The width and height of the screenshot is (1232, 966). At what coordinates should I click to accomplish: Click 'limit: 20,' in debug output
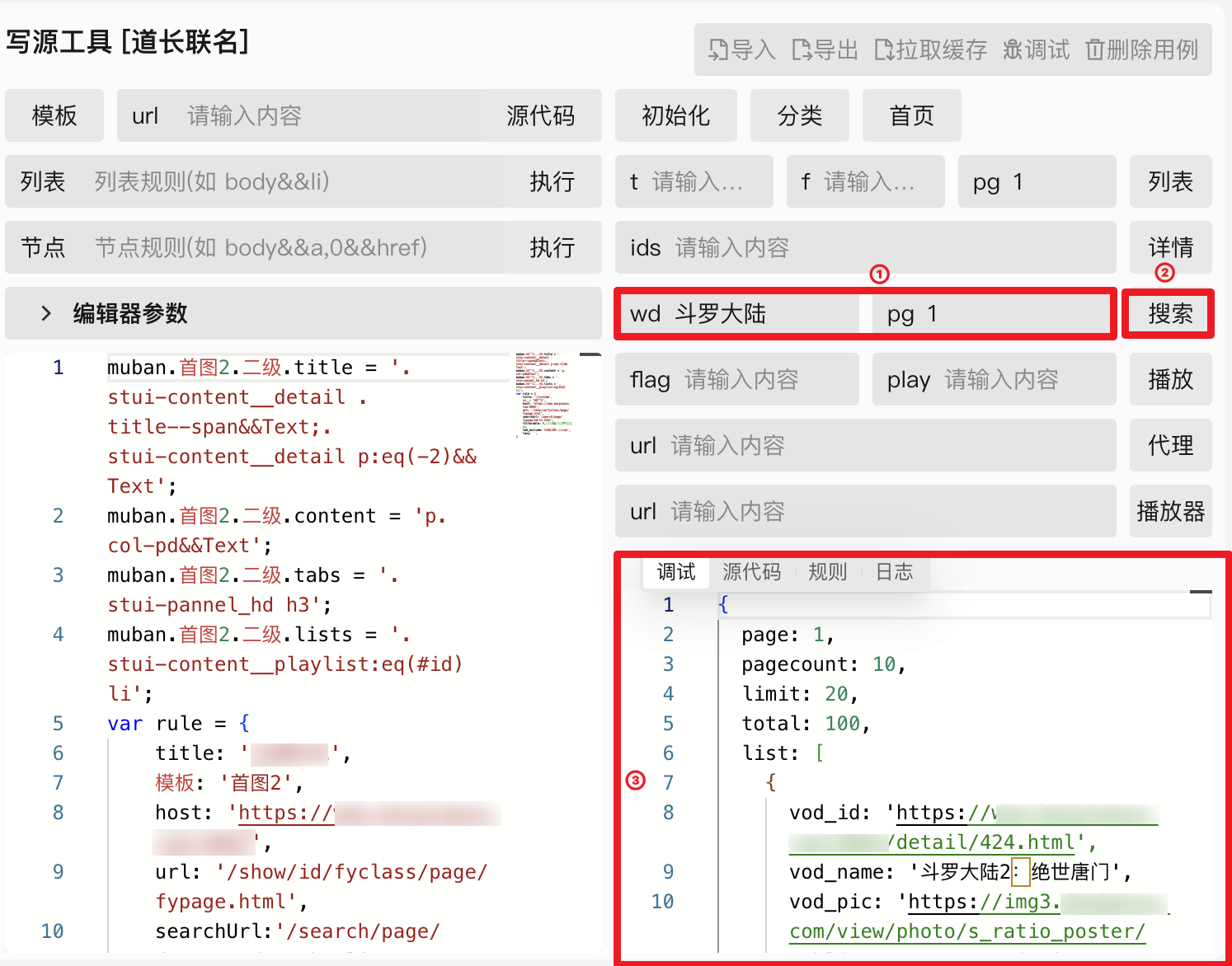800,694
